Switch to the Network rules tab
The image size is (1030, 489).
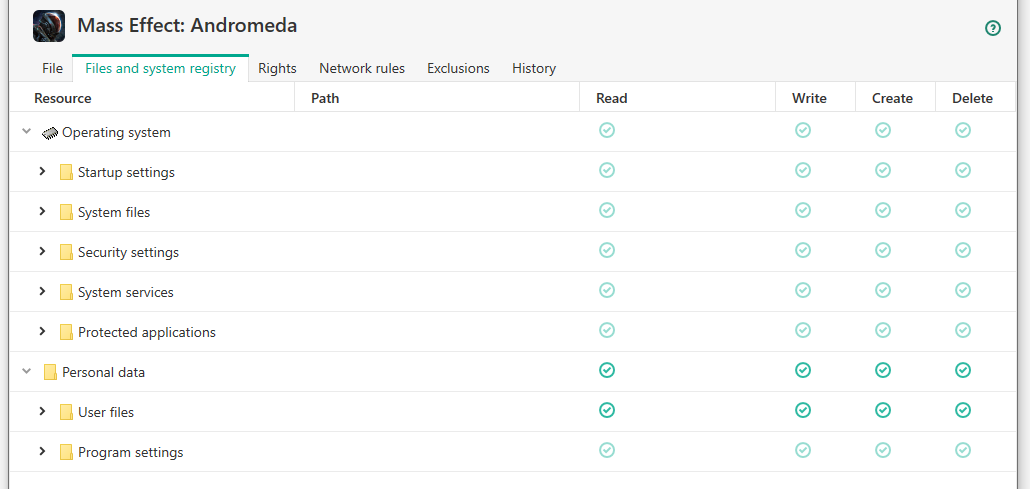(362, 68)
